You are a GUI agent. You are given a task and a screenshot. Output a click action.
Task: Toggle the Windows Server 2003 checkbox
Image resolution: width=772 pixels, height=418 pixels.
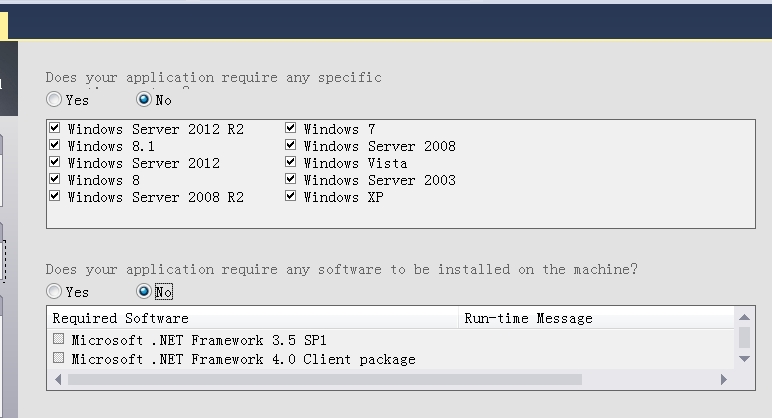pos(290,179)
